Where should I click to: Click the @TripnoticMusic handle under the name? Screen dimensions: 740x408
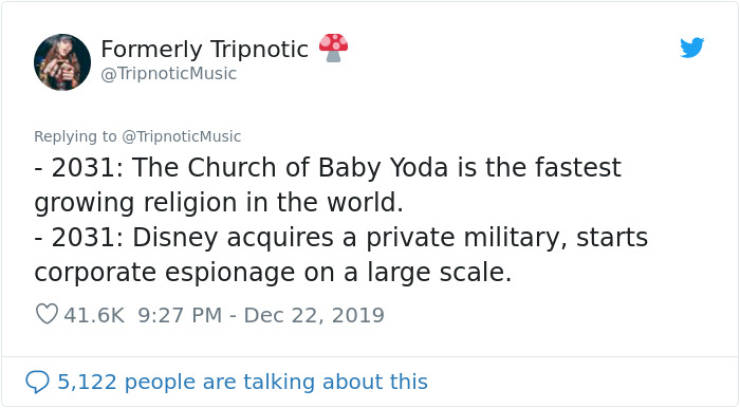click(169, 74)
